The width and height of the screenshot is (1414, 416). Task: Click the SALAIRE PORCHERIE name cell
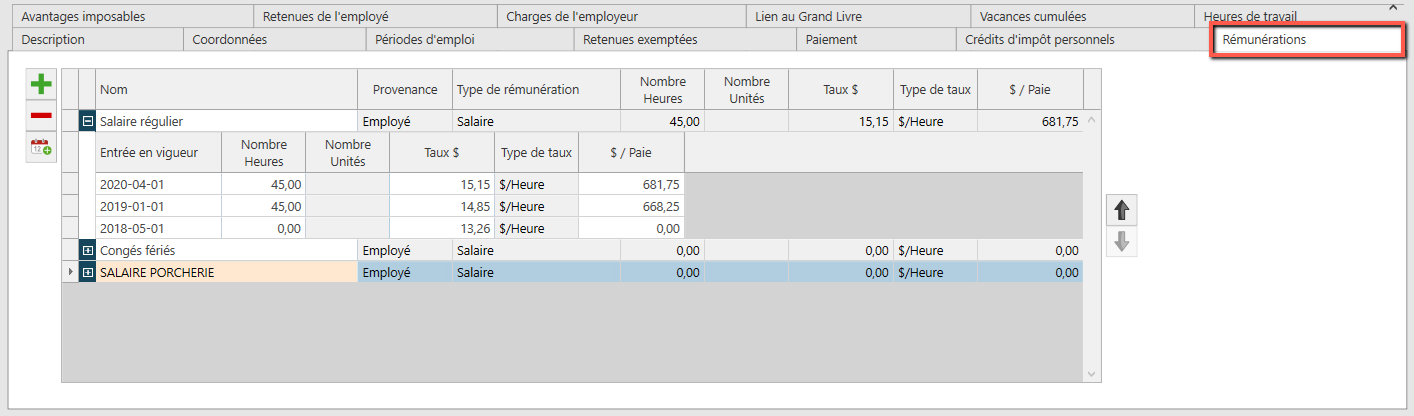(x=226, y=272)
